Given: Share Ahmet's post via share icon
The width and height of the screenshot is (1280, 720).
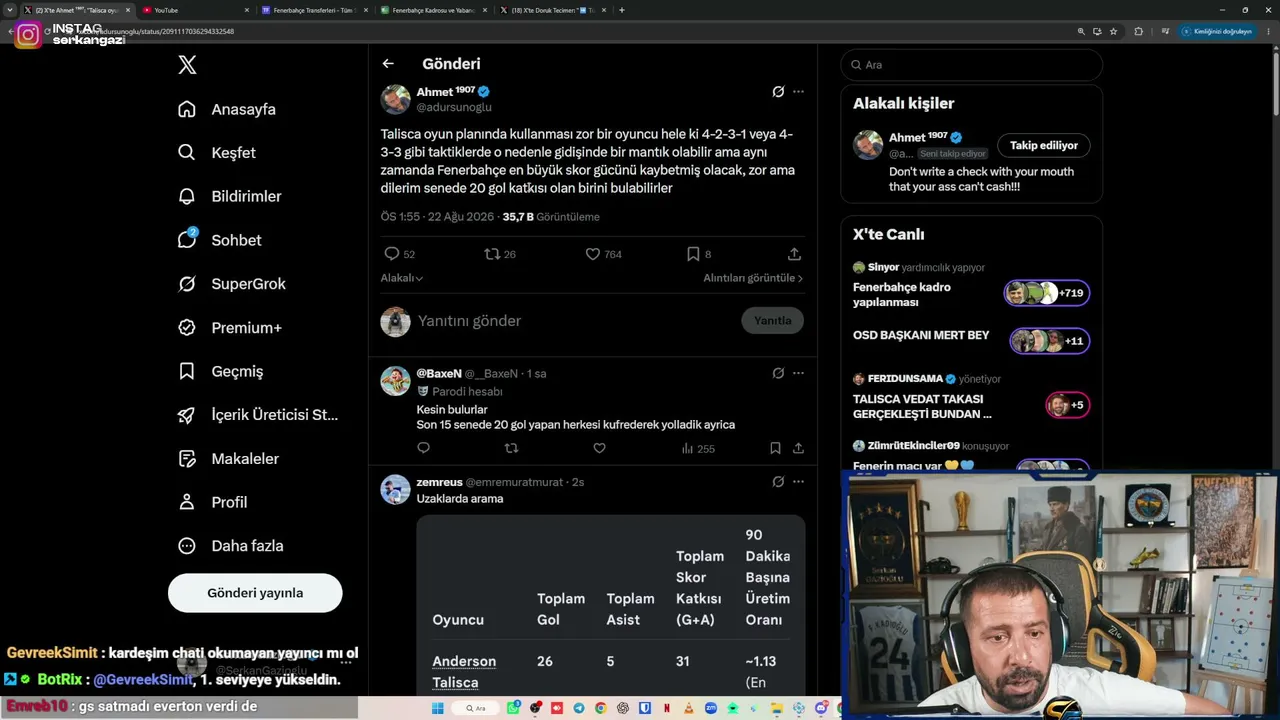Looking at the screenshot, I should [794, 254].
